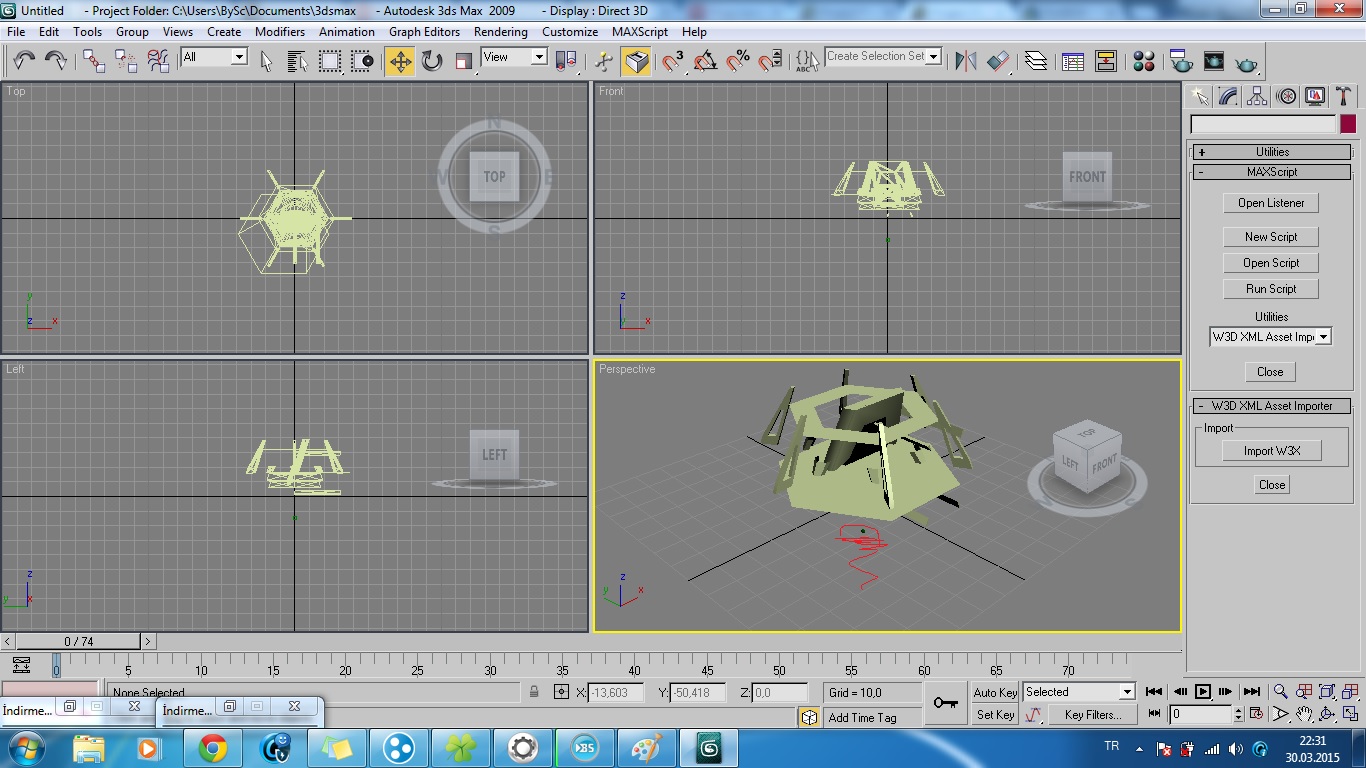Screen dimensions: 1366x768
Task: Open the Graph Editors menu
Action: [x=424, y=32]
